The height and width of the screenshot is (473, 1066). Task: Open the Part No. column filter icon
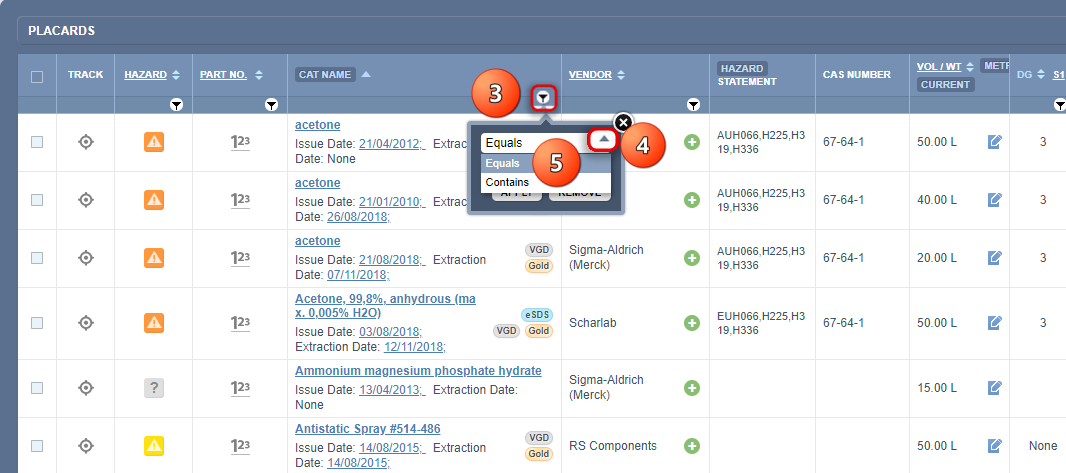click(x=271, y=105)
